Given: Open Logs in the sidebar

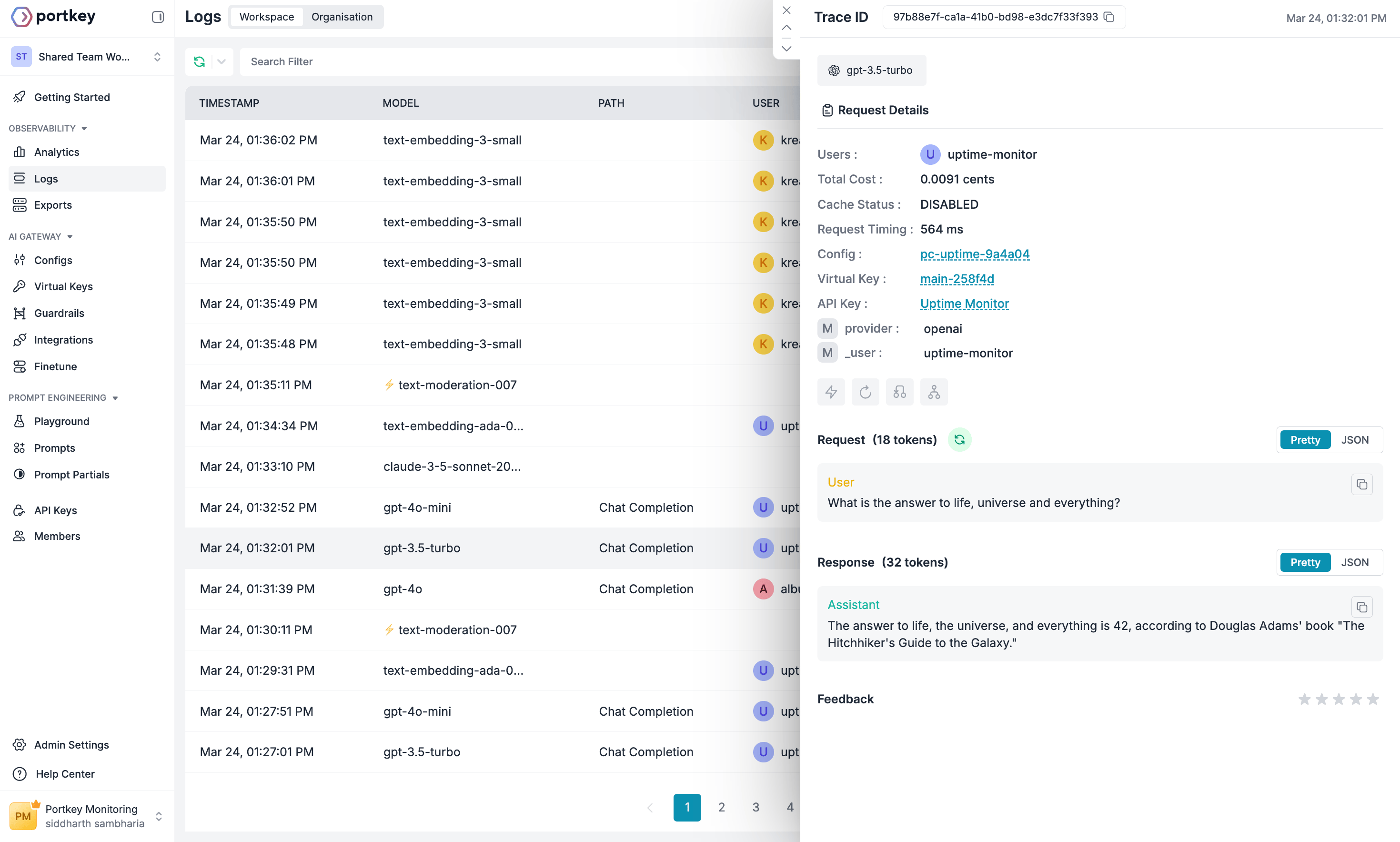Looking at the screenshot, I should click(x=87, y=178).
